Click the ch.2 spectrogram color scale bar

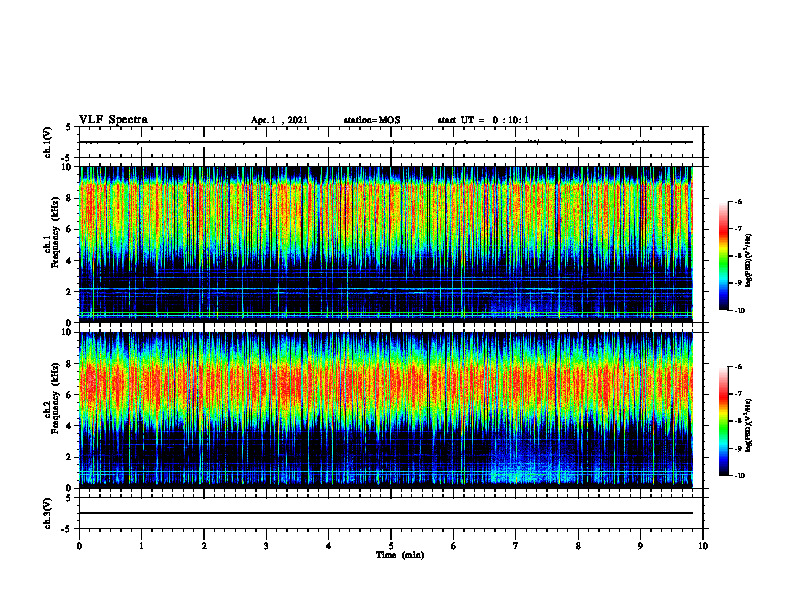tap(724, 421)
